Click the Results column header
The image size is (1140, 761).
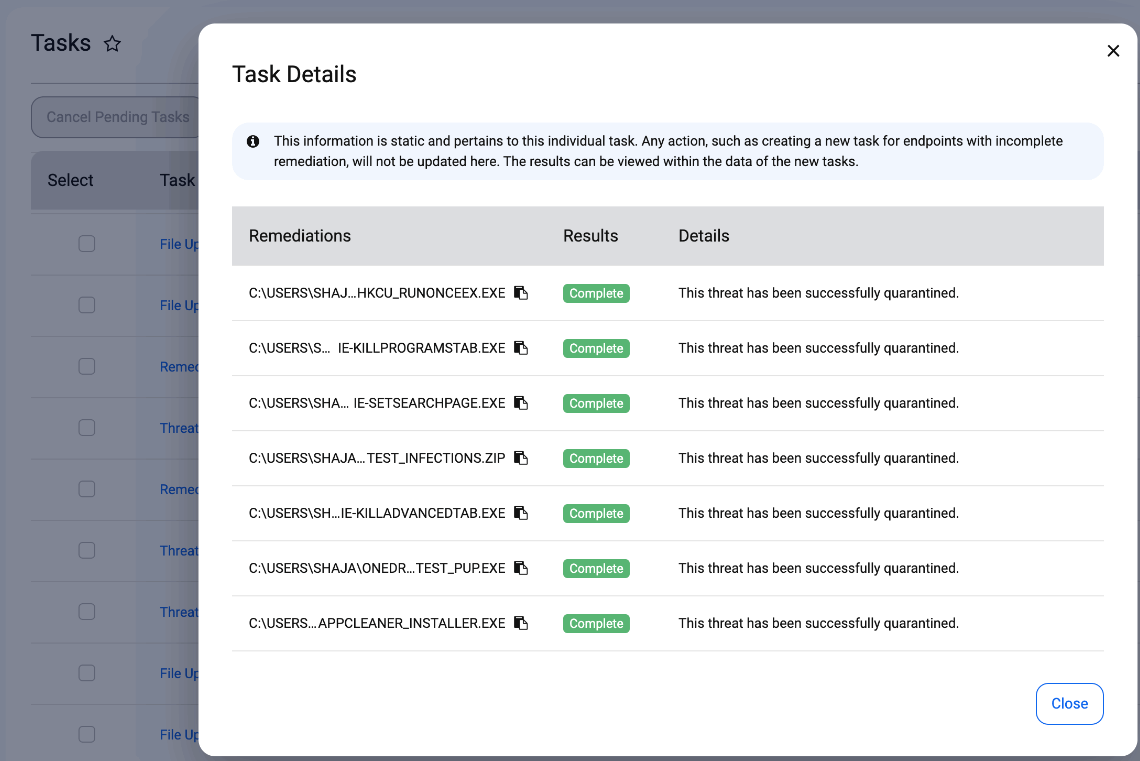click(590, 235)
